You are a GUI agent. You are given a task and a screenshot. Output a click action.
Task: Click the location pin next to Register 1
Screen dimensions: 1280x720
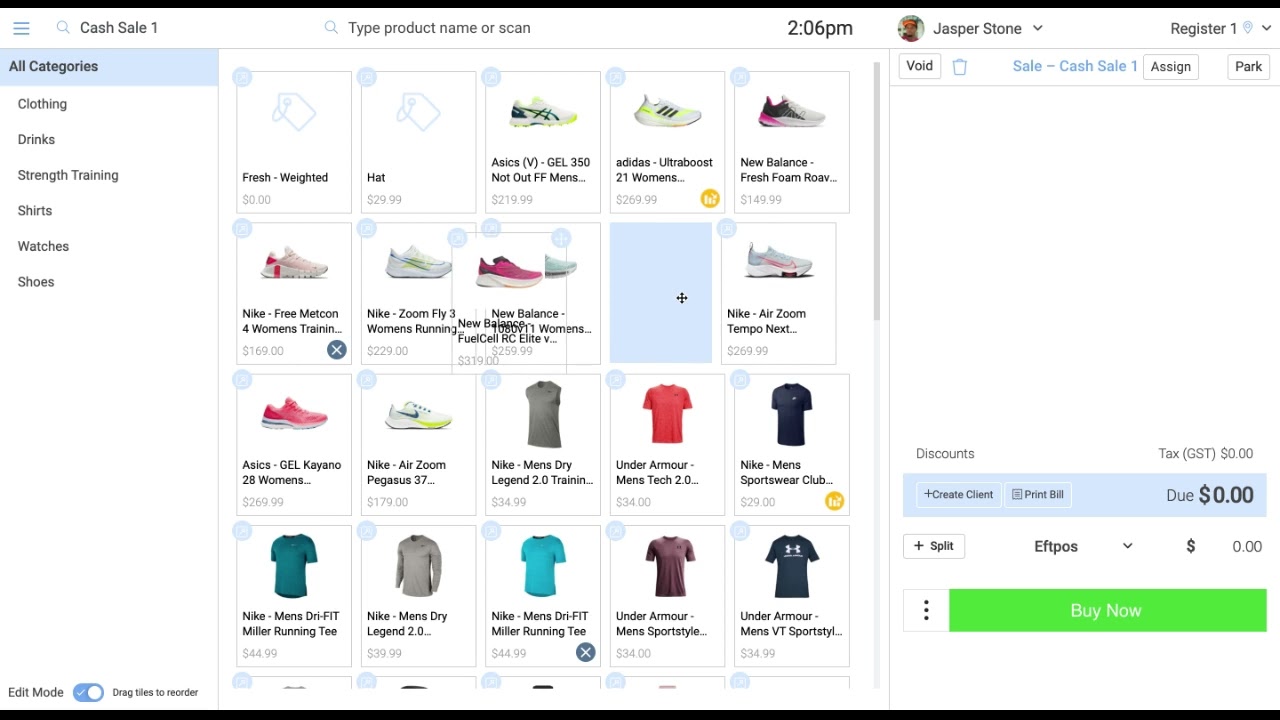[1248, 28]
